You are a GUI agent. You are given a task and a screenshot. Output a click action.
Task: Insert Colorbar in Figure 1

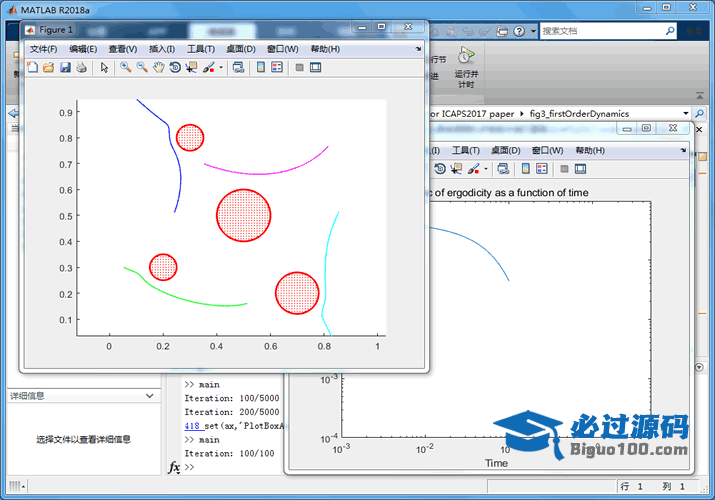pyautogui.click(x=260, y=67)
